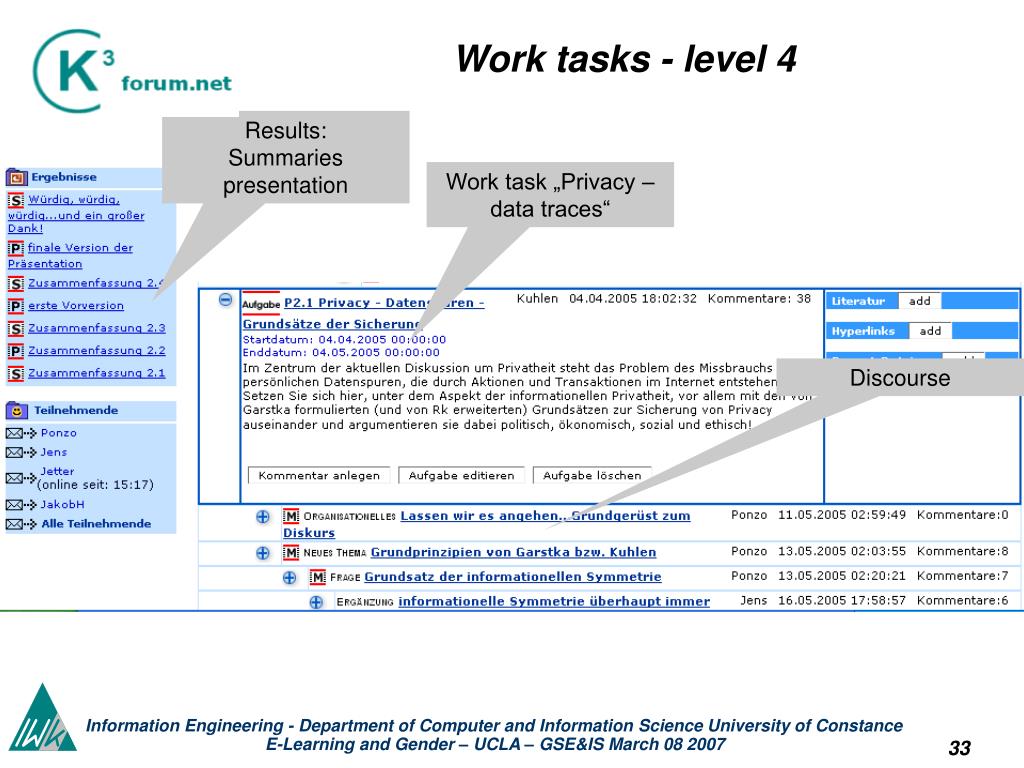Click timestamp 11.05.2005 02:59:49
Image resolution: width=1024 pixels, height=768 pixels.
click(x=842, y=515)
